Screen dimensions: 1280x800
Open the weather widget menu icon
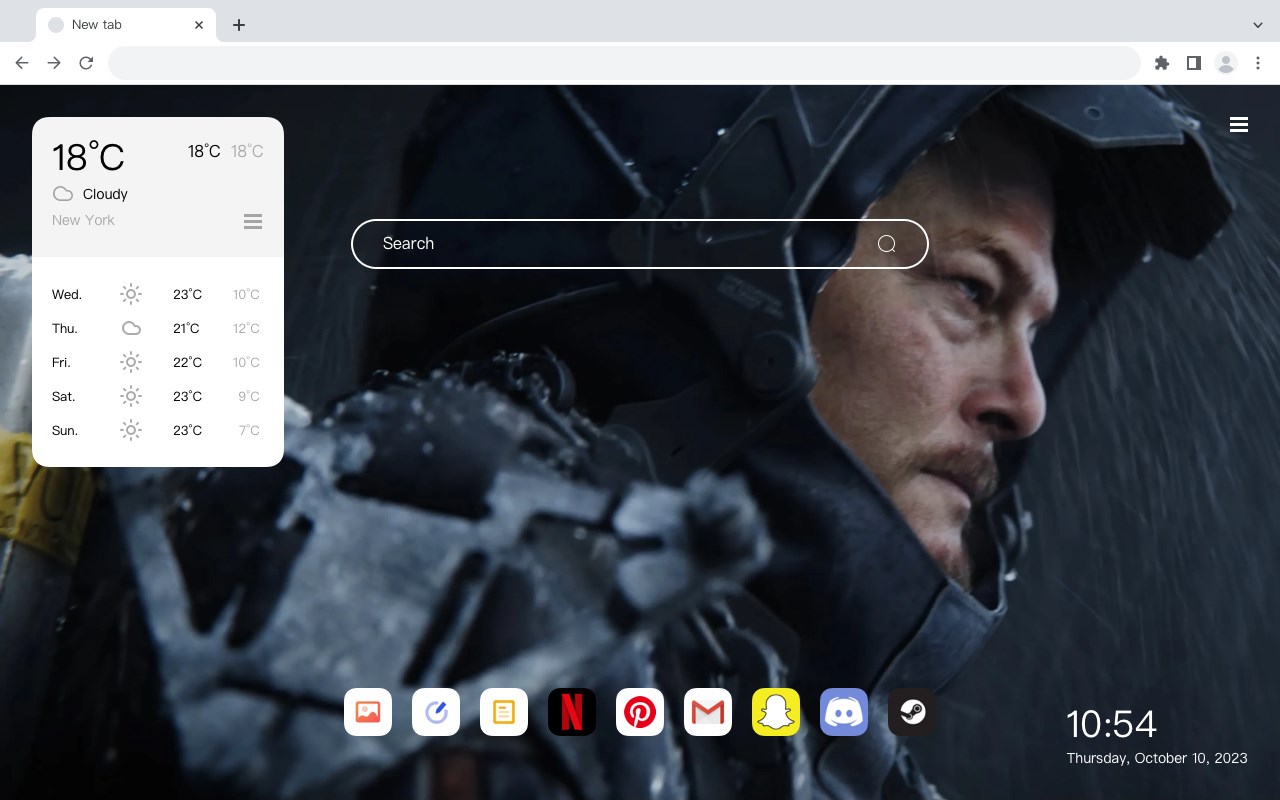253,221
